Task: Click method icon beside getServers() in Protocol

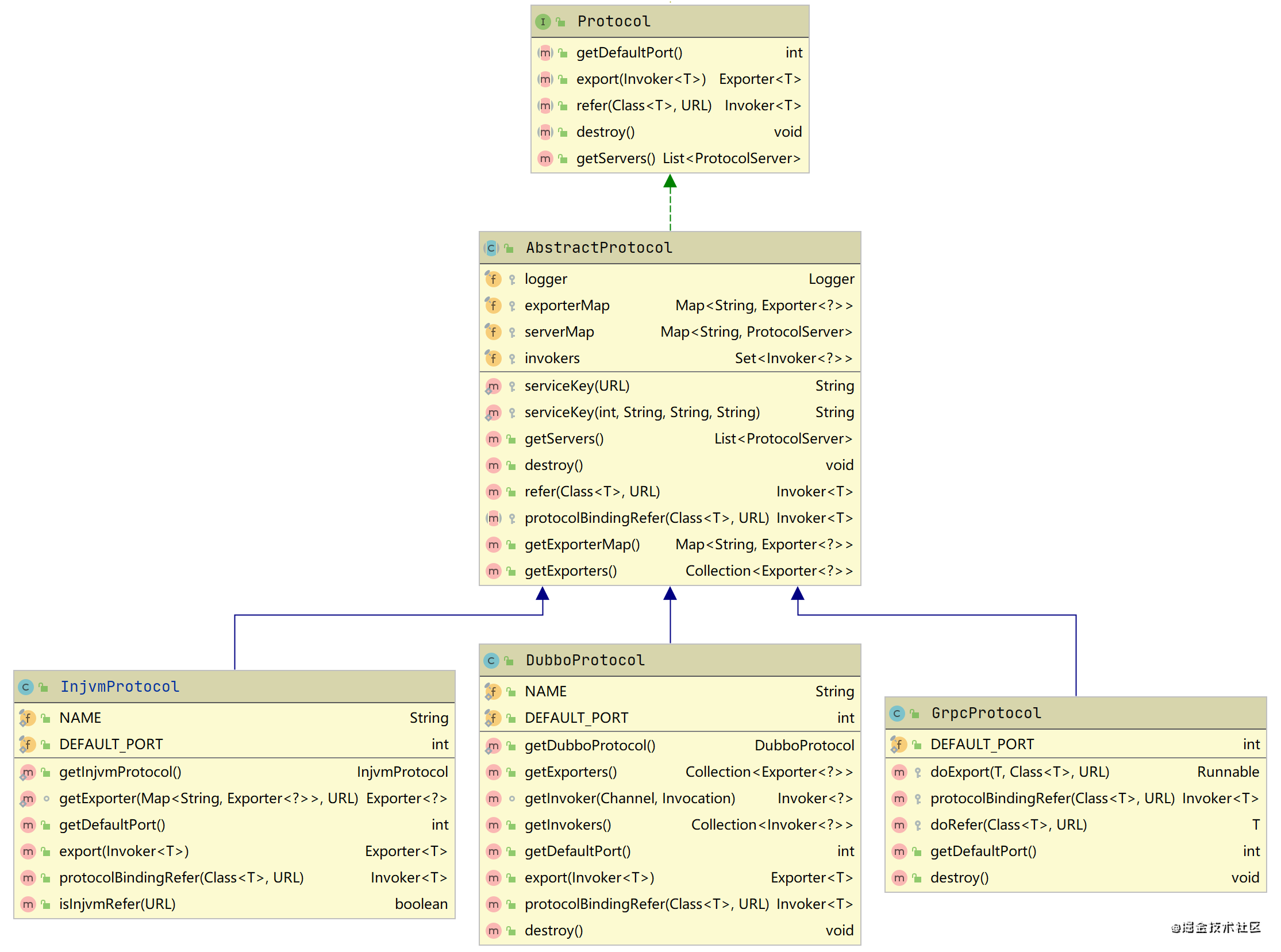Action: (x=545, y=159)
